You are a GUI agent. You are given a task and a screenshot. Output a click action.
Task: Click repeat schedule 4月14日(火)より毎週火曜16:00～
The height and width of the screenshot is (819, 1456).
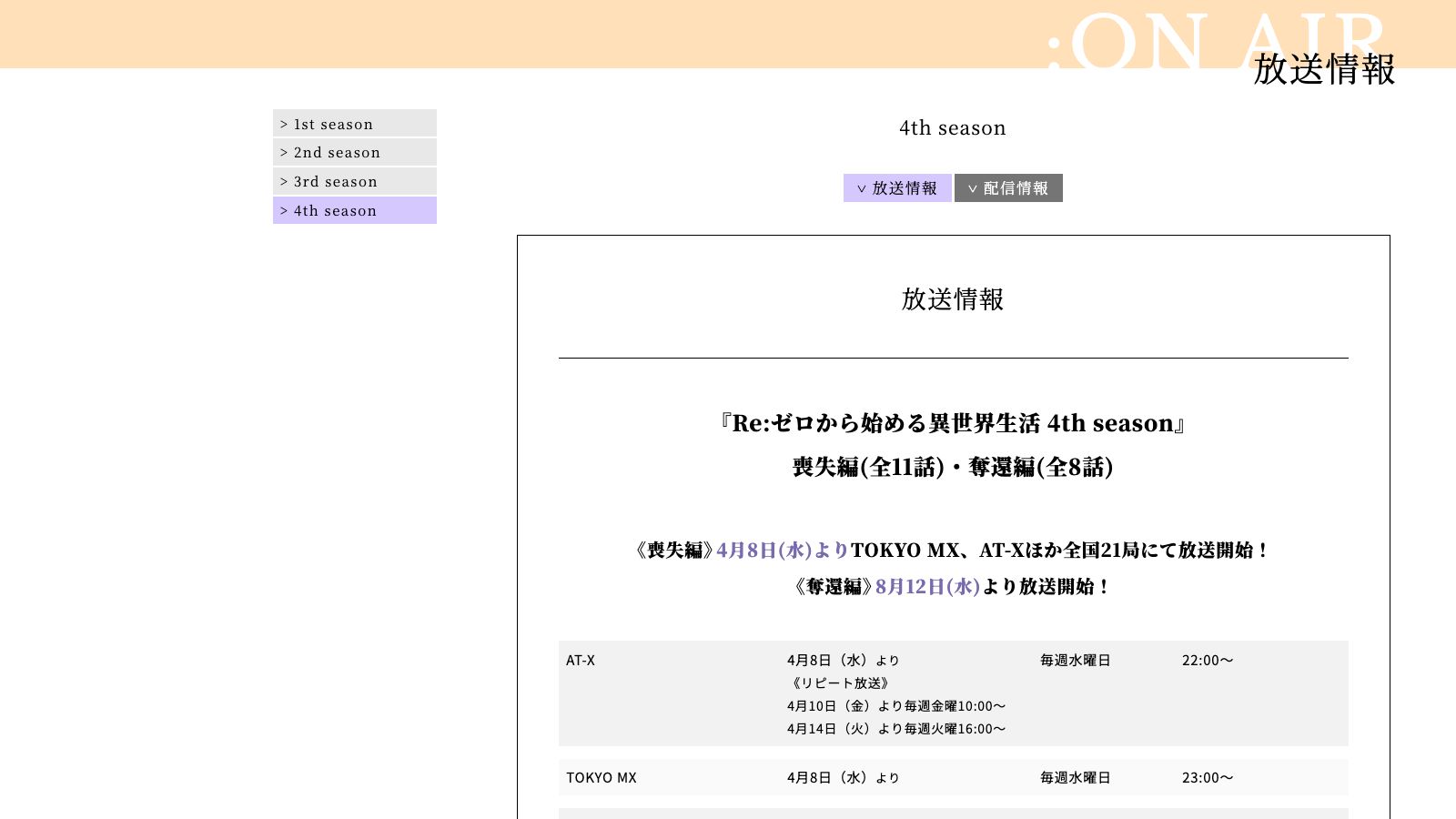pyautogui.click(x=896, y=729)
